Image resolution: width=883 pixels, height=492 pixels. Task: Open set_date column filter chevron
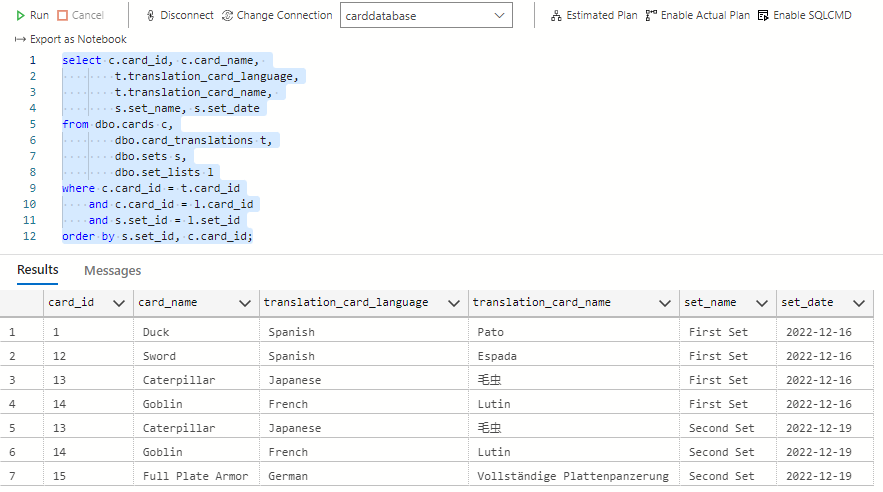click(x=859, y=303)
